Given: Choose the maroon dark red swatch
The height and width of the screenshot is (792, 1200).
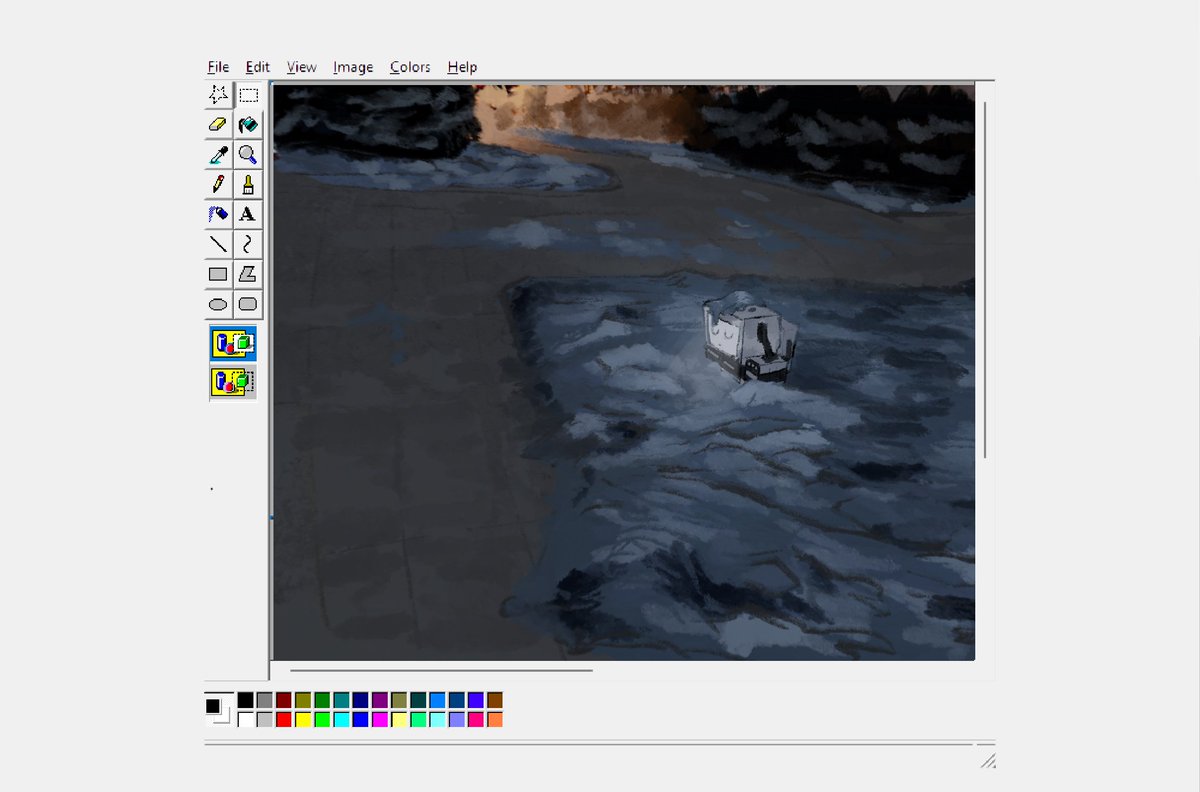Looking at the screenshot, I should (283, 700).
